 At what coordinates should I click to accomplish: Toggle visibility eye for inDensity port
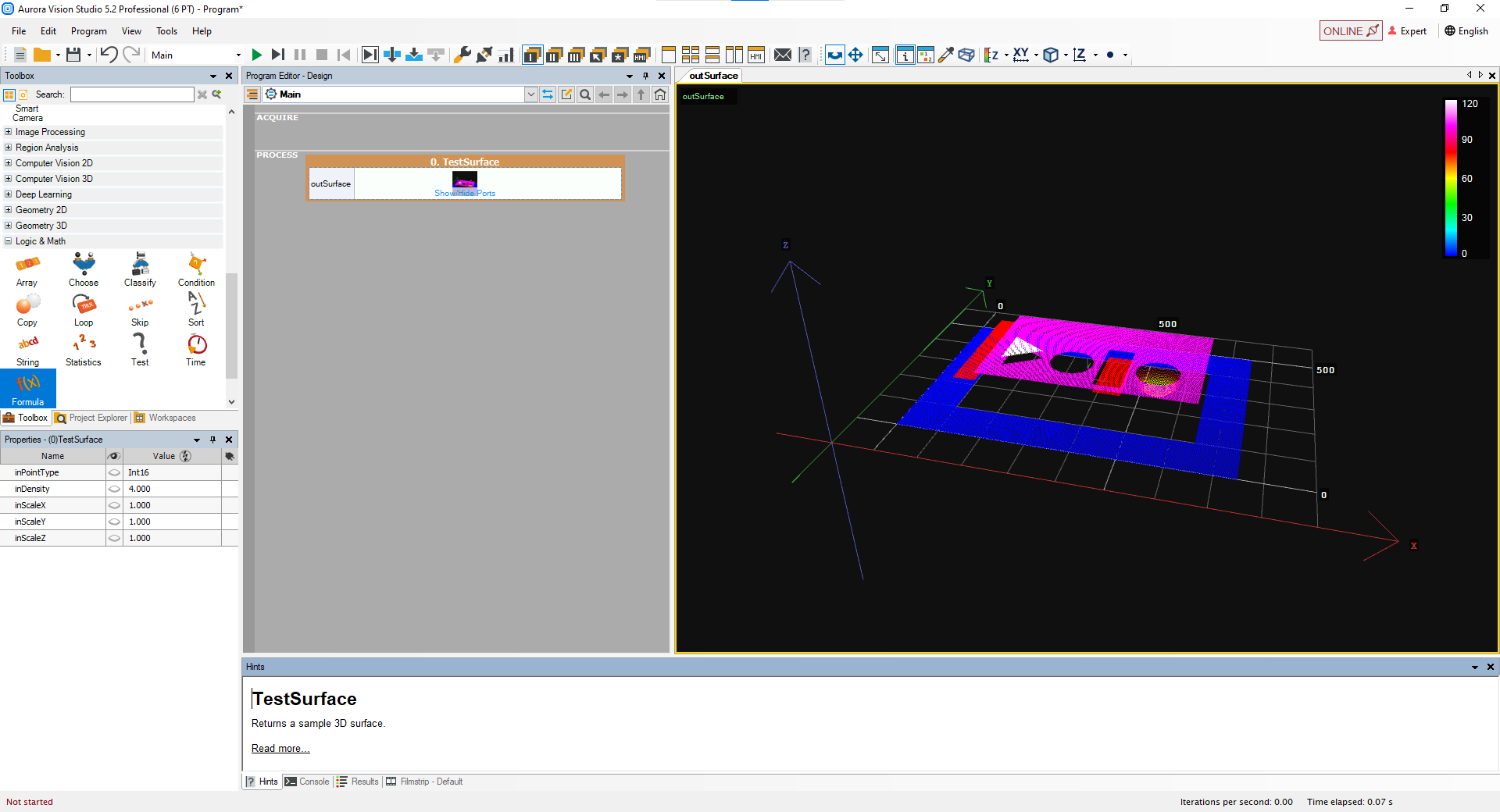pyautogui.click(x=114, y=489)
